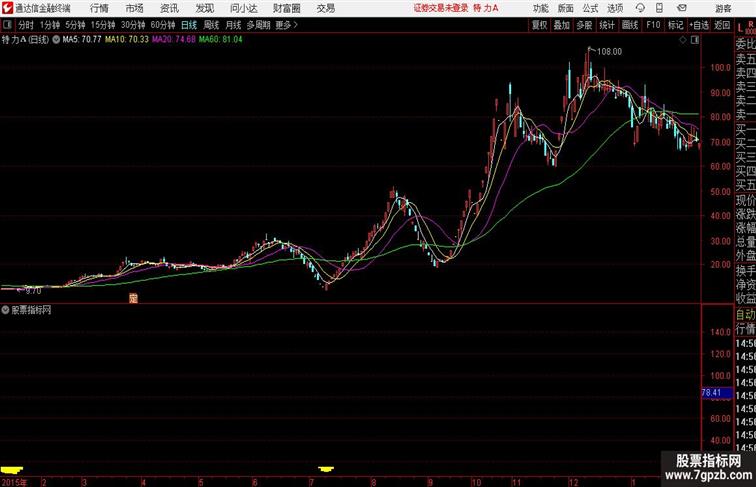
Task: Click the 统计 statistics button
Action: [x=607, y=25]
